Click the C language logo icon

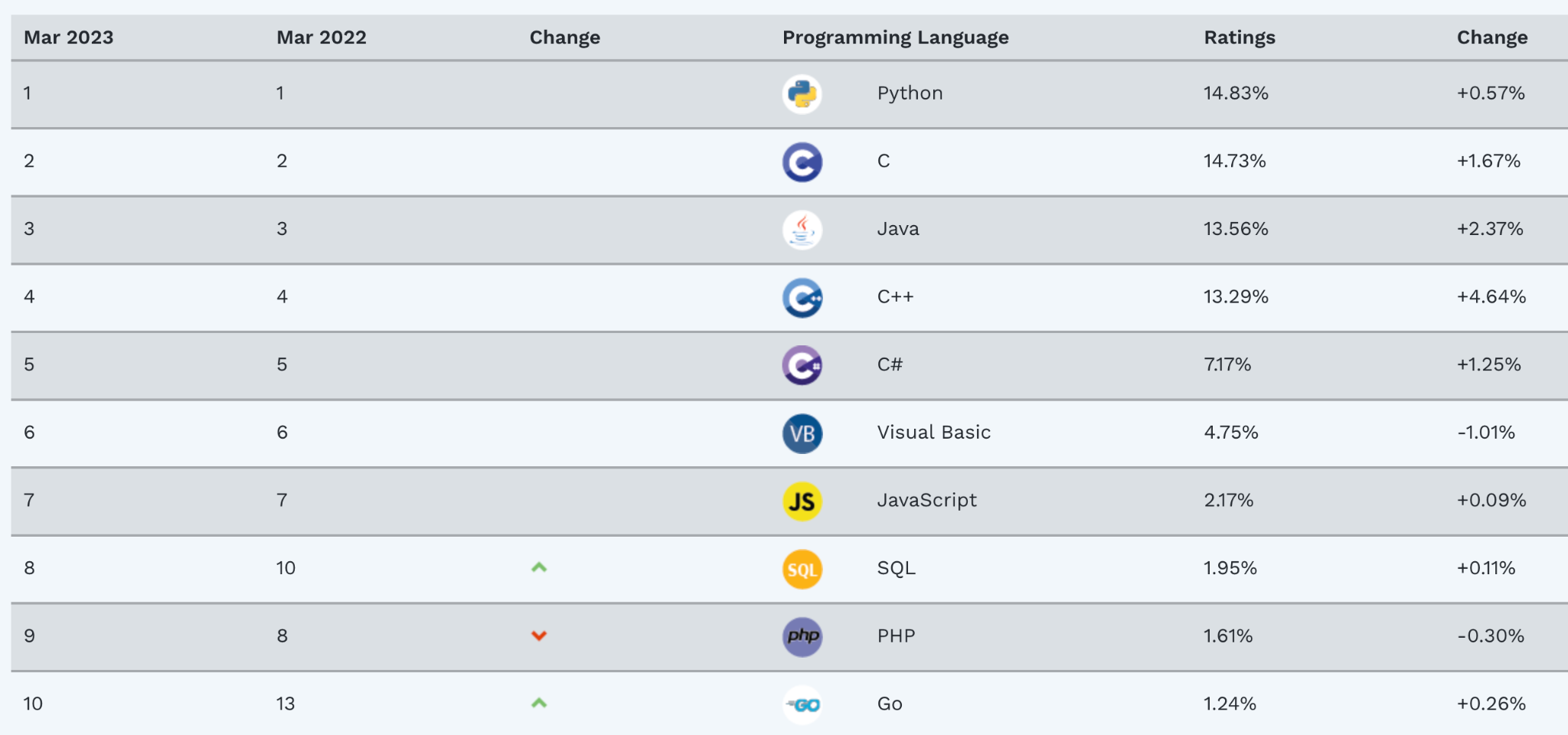pos(802,162)
